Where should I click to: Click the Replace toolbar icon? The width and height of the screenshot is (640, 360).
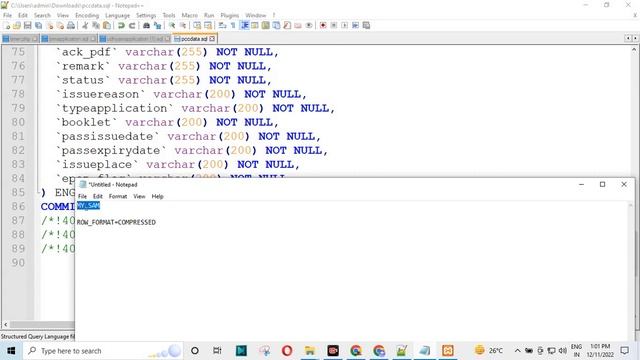click(157, 25)
